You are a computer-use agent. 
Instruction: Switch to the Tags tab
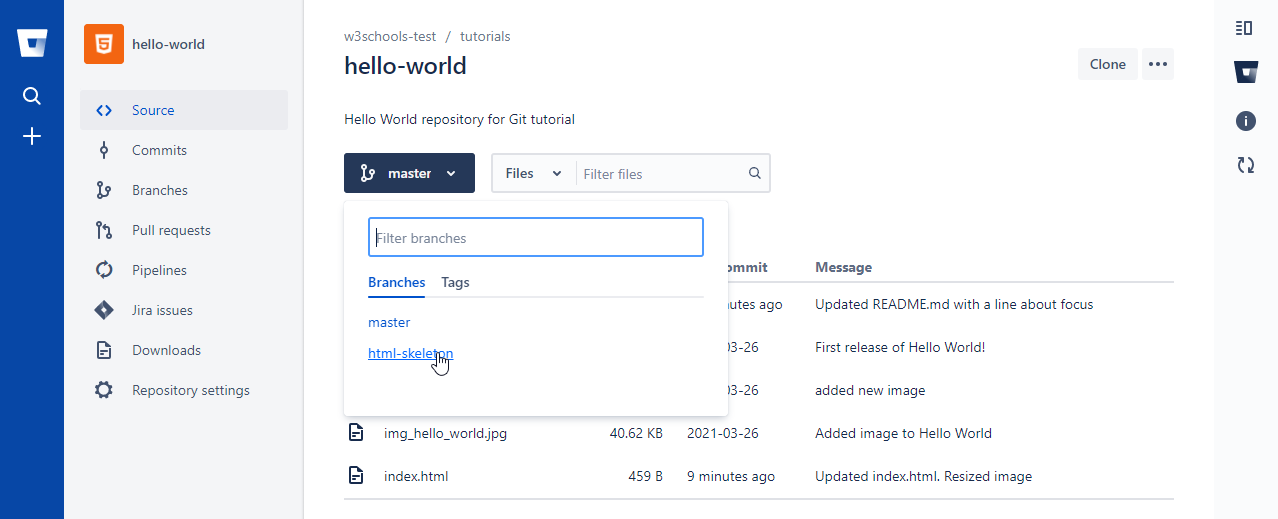coord(455,282)
